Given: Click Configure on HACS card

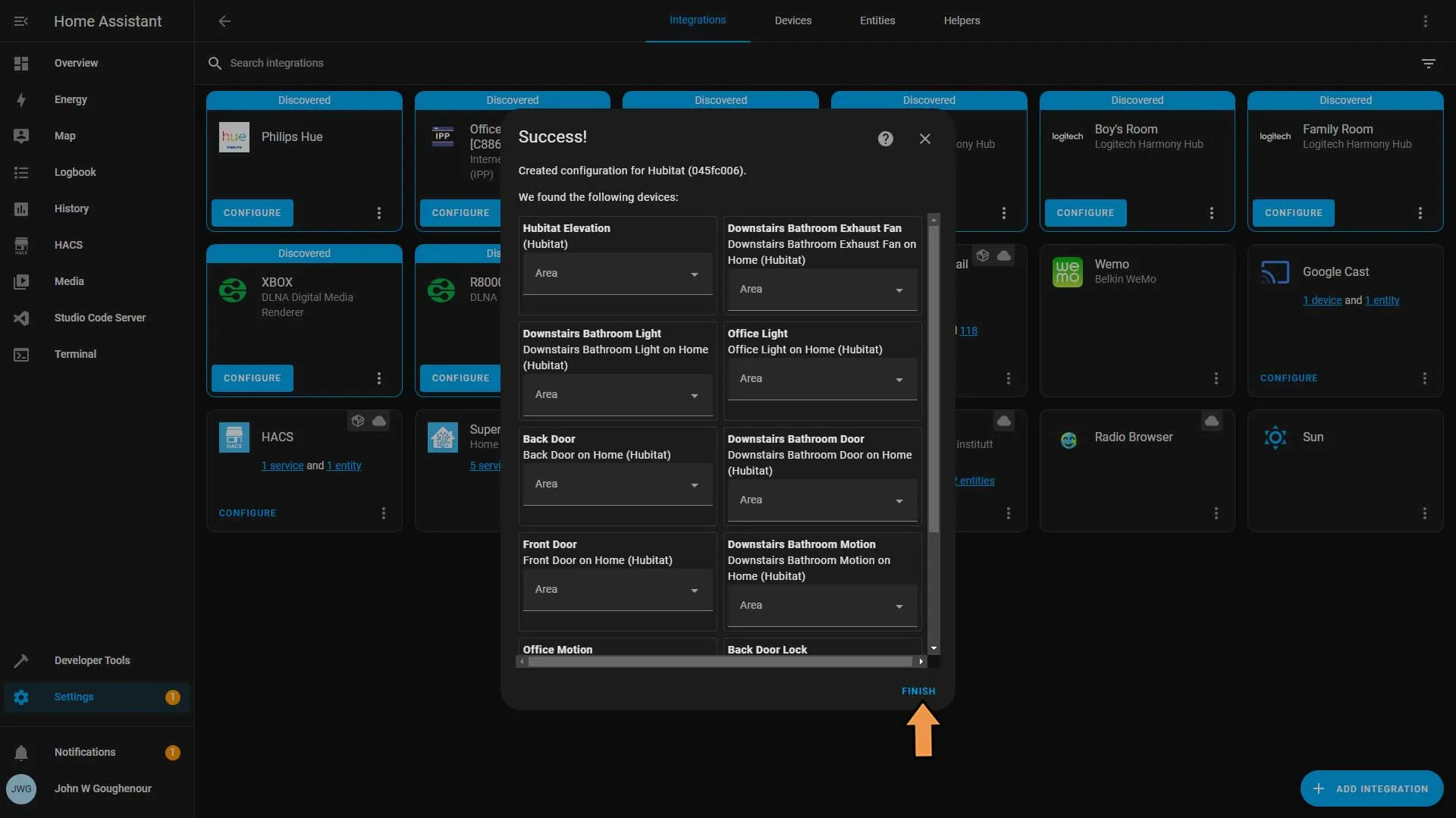Looking at the screenshot, I should [247, 513].
